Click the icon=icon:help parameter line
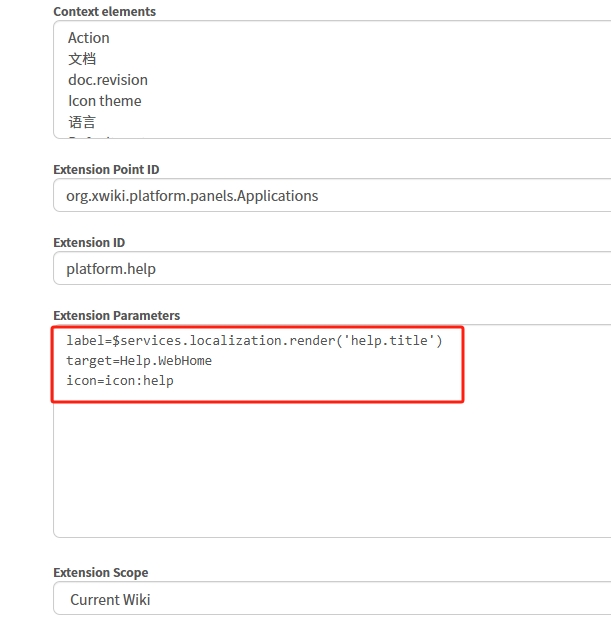This screenshot has height=617, width=611. (x=120, y=381)
